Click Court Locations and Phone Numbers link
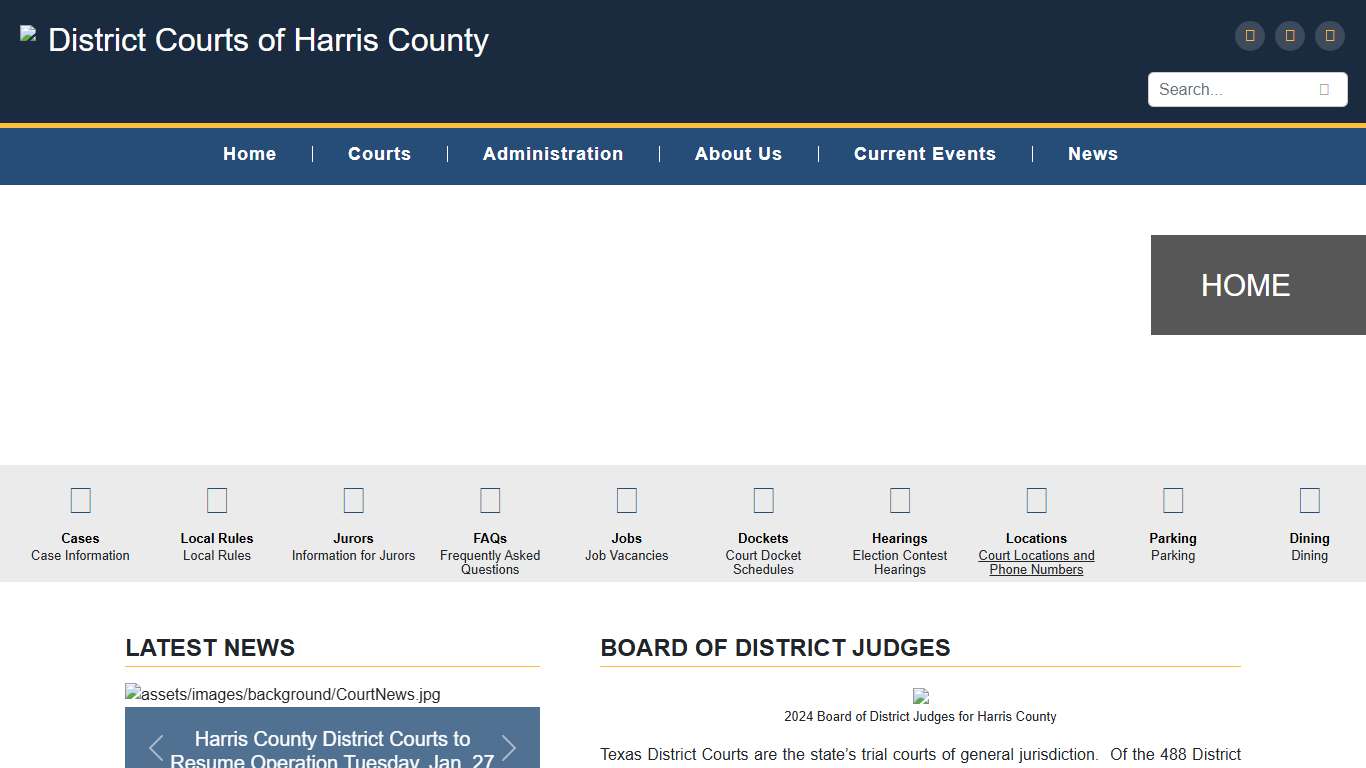 (x=1036, y=562)
